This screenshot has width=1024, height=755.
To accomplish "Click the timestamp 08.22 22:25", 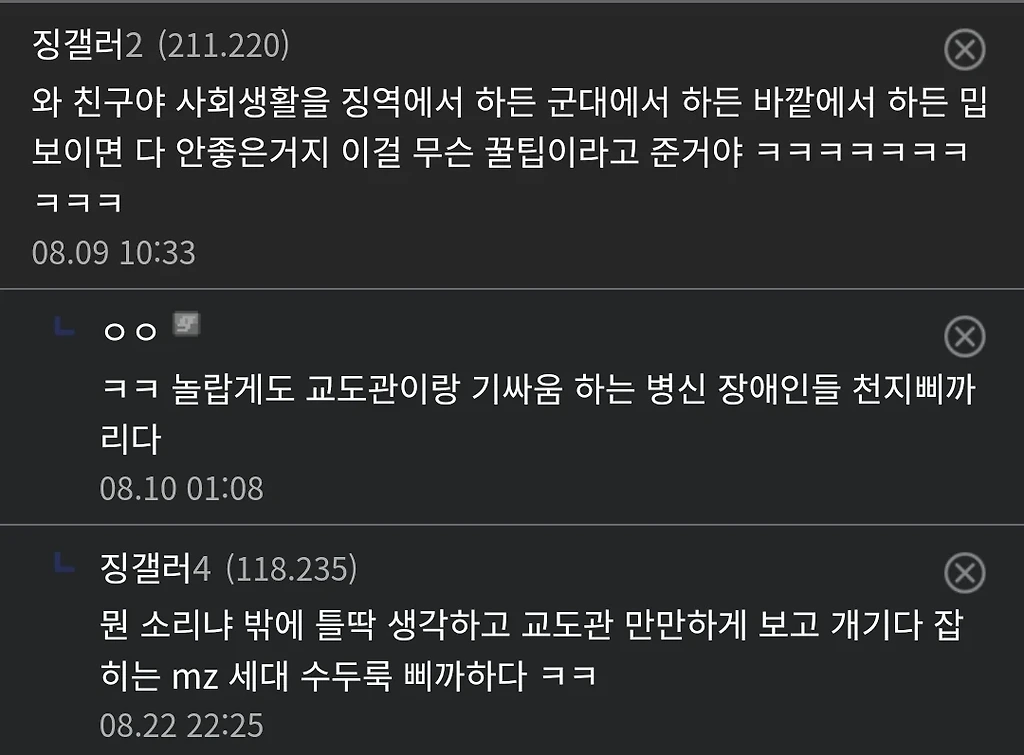I will click(x=182, y=726).
